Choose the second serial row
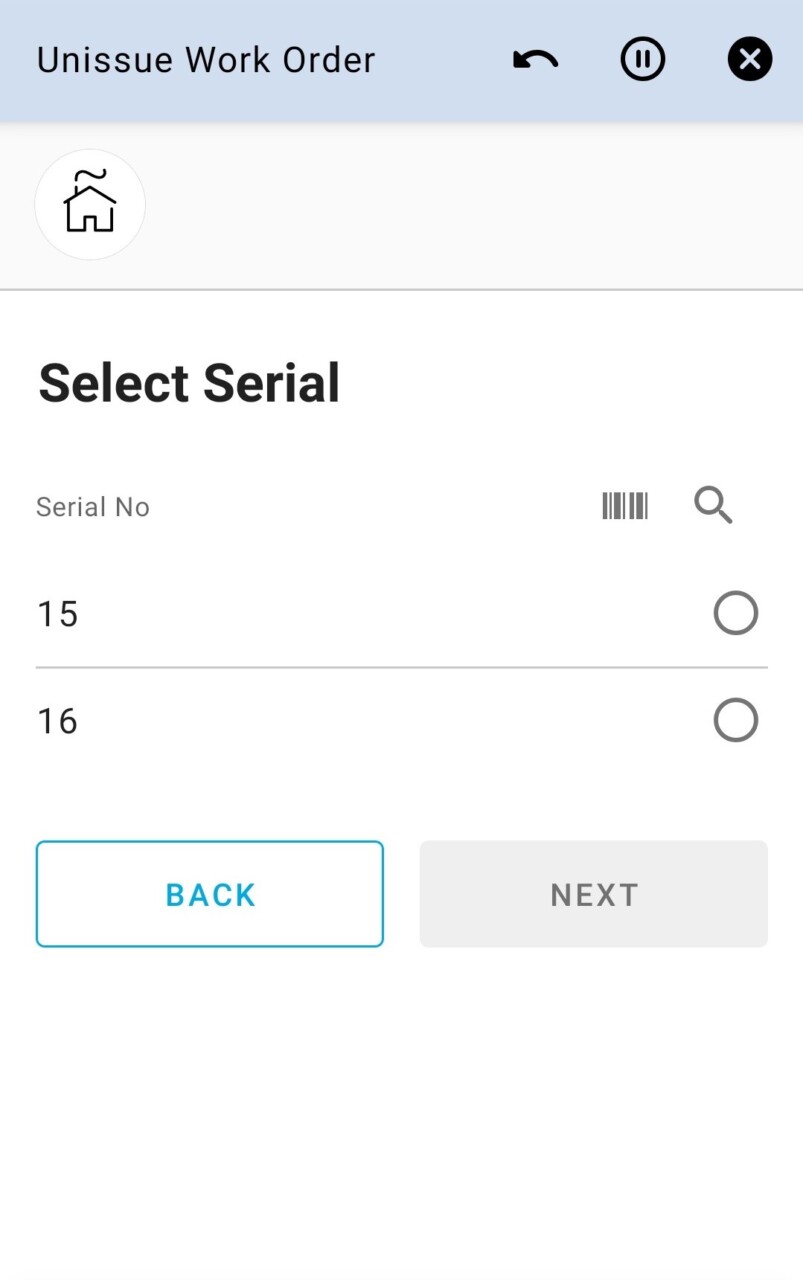This screenshot has width=803, height=1280. [400, 721]
